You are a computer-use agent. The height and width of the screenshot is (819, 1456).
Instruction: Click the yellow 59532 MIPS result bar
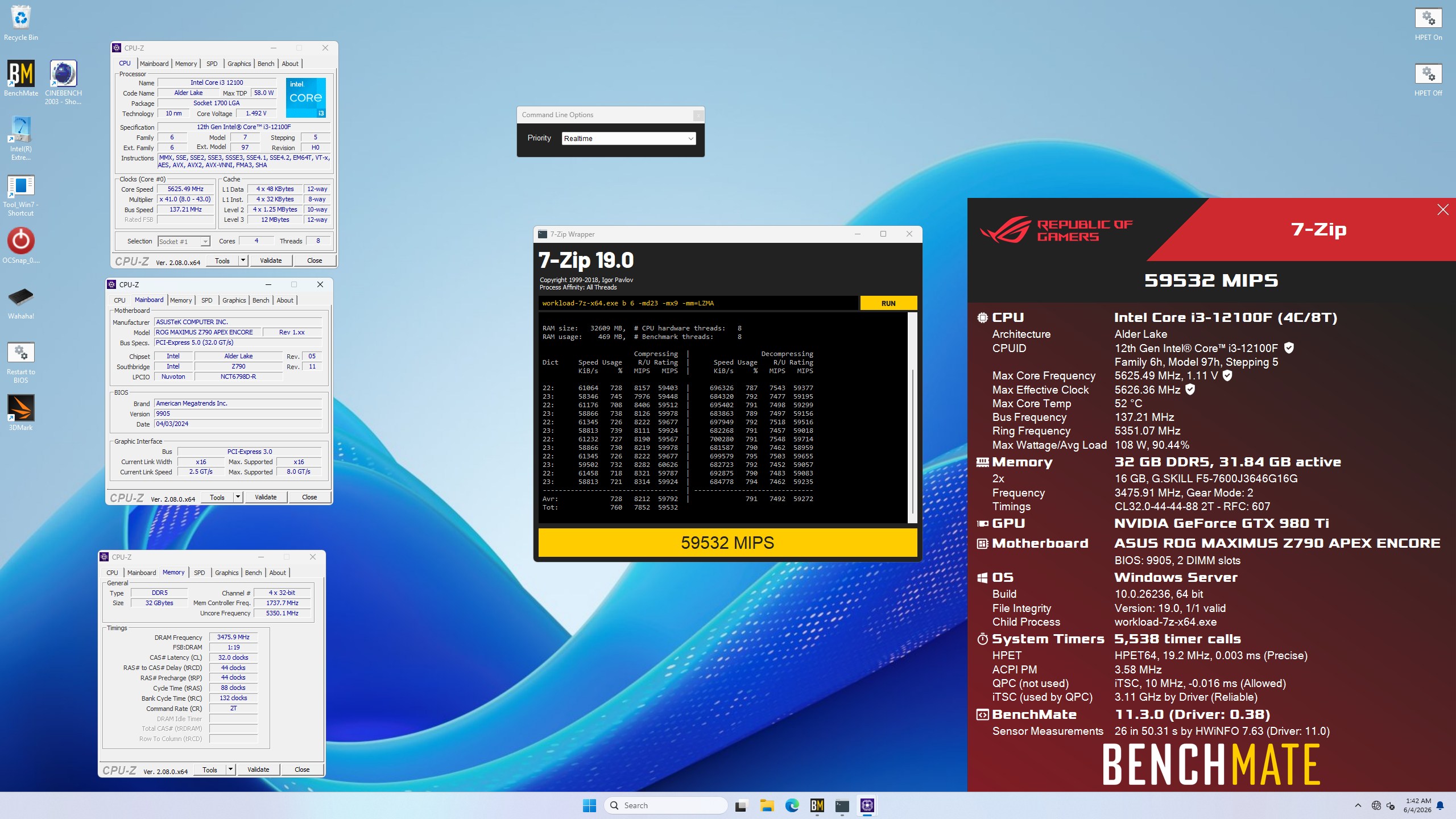tap(727, 543)
